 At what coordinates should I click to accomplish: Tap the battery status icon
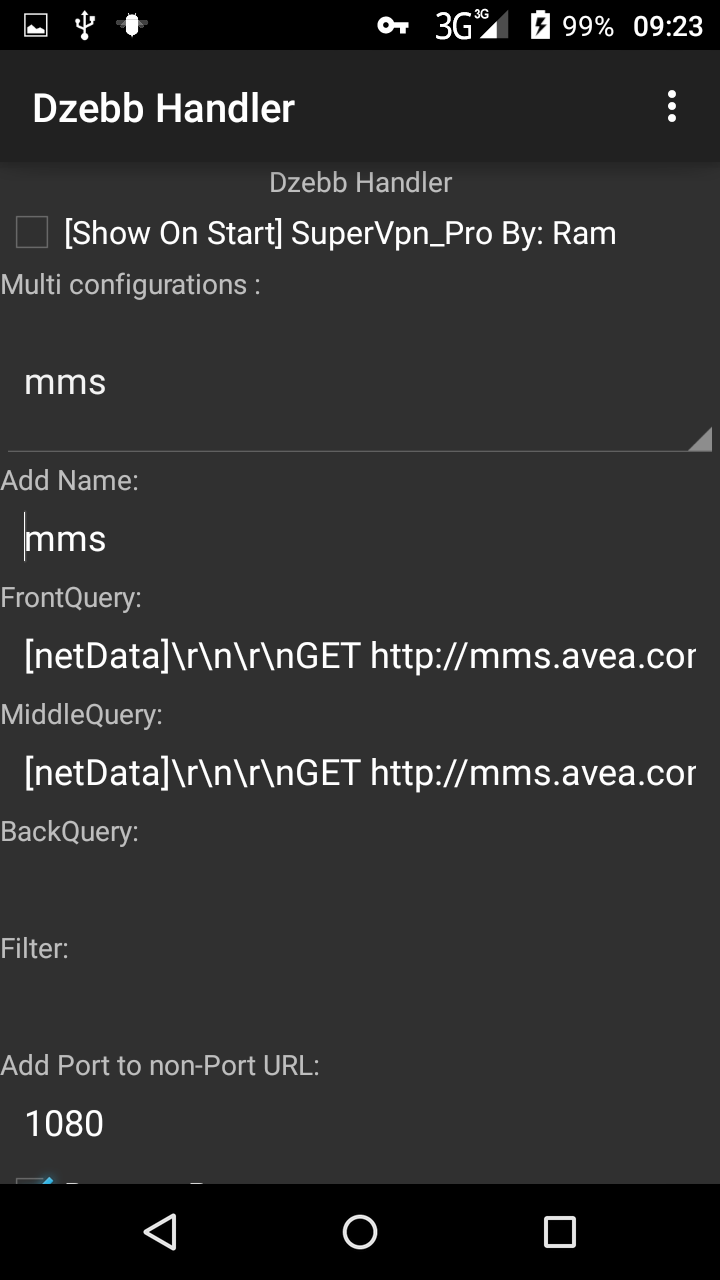tap(540, 26)
